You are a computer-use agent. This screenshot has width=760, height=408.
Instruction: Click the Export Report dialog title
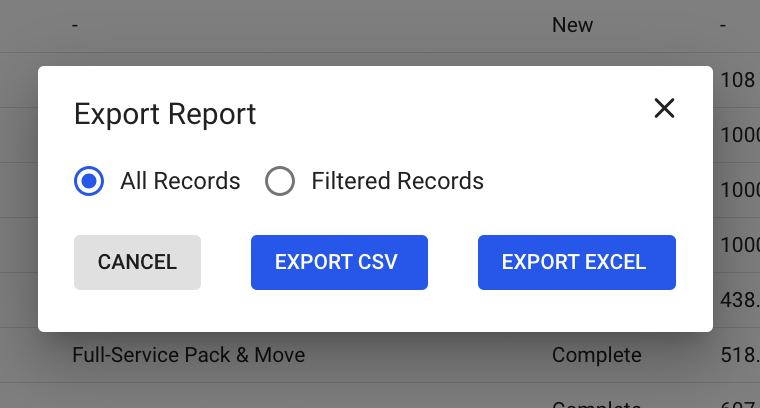coord(165,114)
